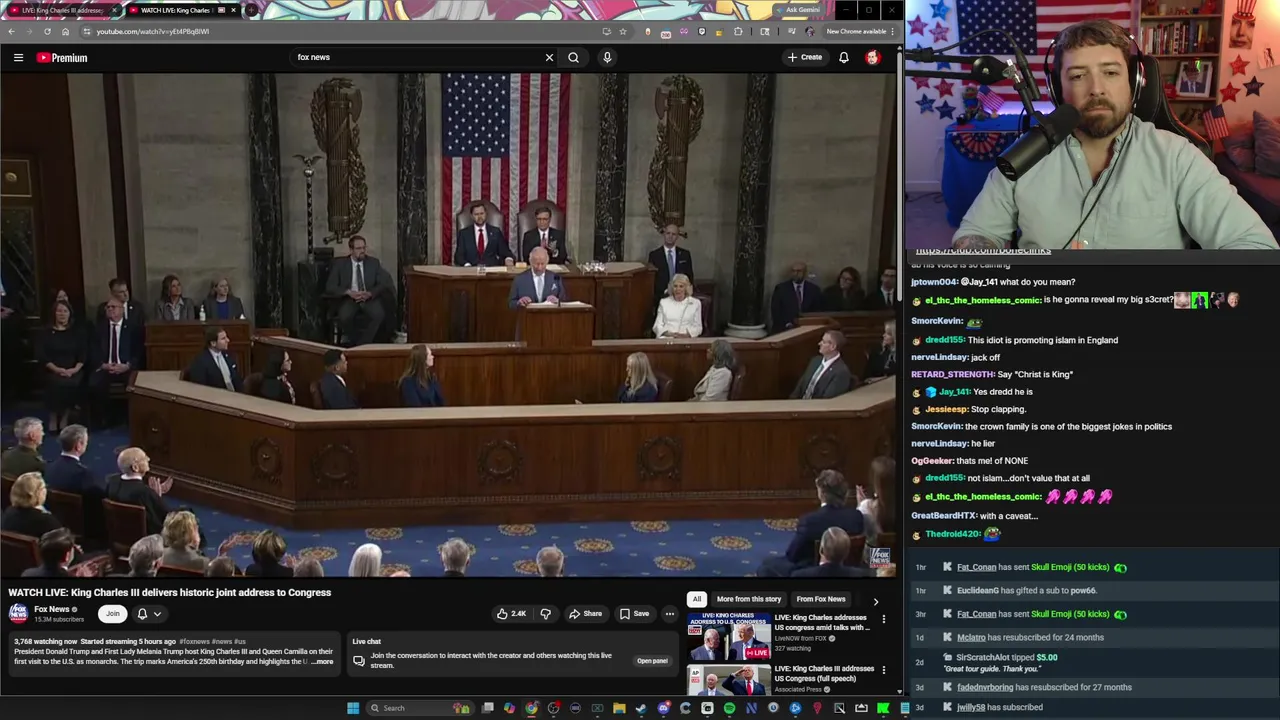This screenshot has height=720, width=1280.
Task: Reload the YouTube page
Action: point(47,31)
